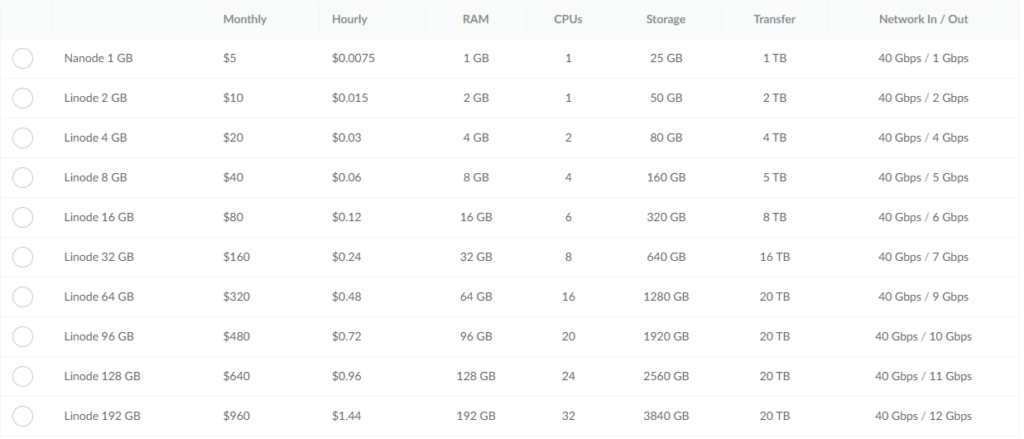The height and width of the screenshot is (439, 1024).
Task: Select the Linode 16 GB radio button
Action: point(22,218)
